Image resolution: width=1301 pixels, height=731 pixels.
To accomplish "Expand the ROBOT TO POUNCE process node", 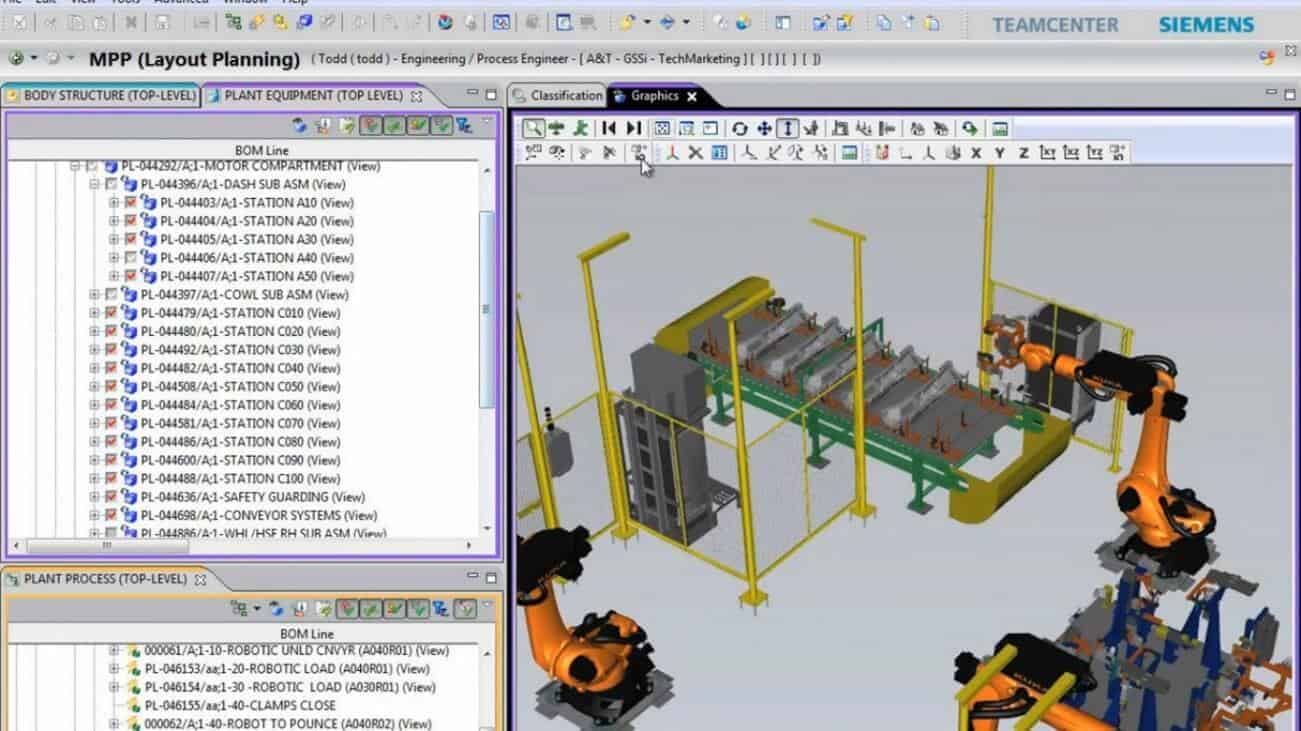I will pos(114,724).
